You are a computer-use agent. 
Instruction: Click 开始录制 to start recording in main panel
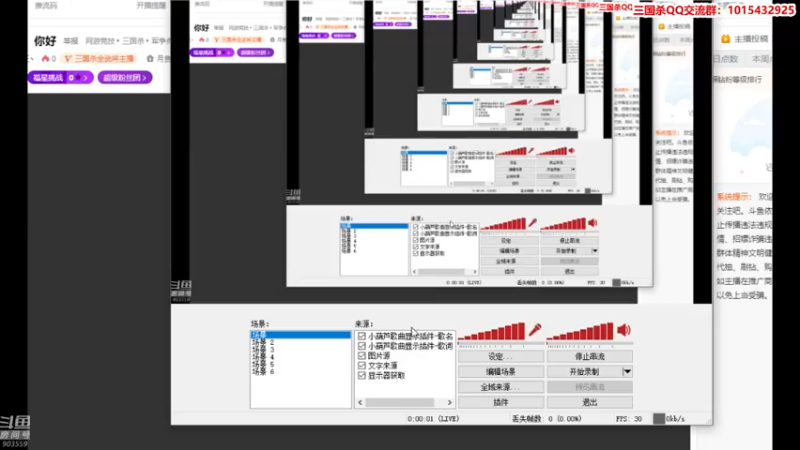pyautogui.click(x=585, y=372)
